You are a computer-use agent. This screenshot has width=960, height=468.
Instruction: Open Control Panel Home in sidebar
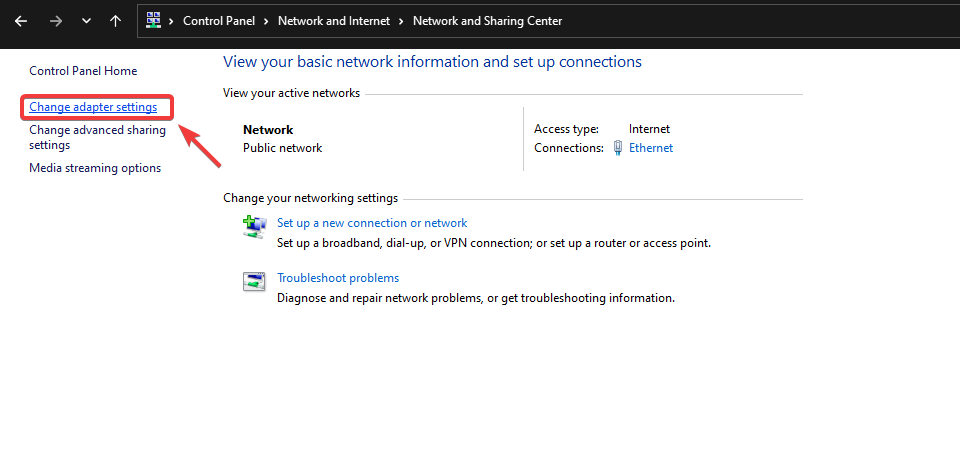click(x=83, y=71)
